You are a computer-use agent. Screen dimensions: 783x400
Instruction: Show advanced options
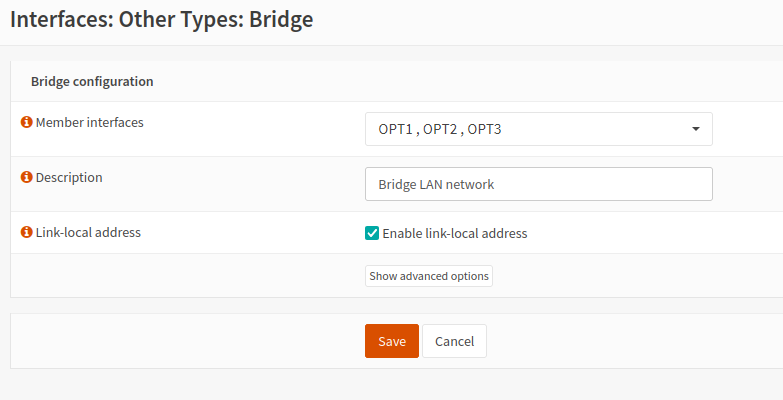click(x=429, y=276)
